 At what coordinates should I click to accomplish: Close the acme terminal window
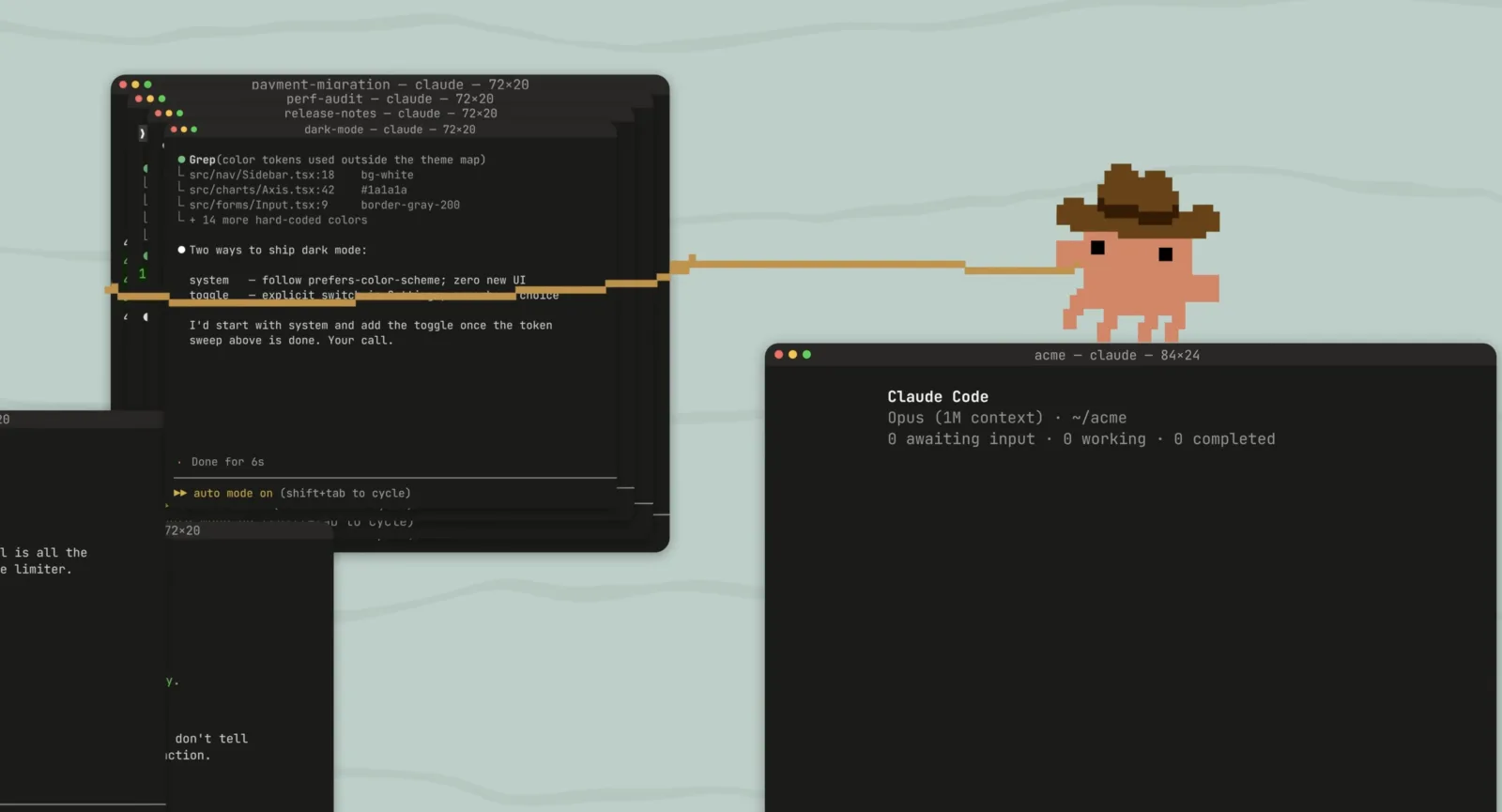pos(778,355)
